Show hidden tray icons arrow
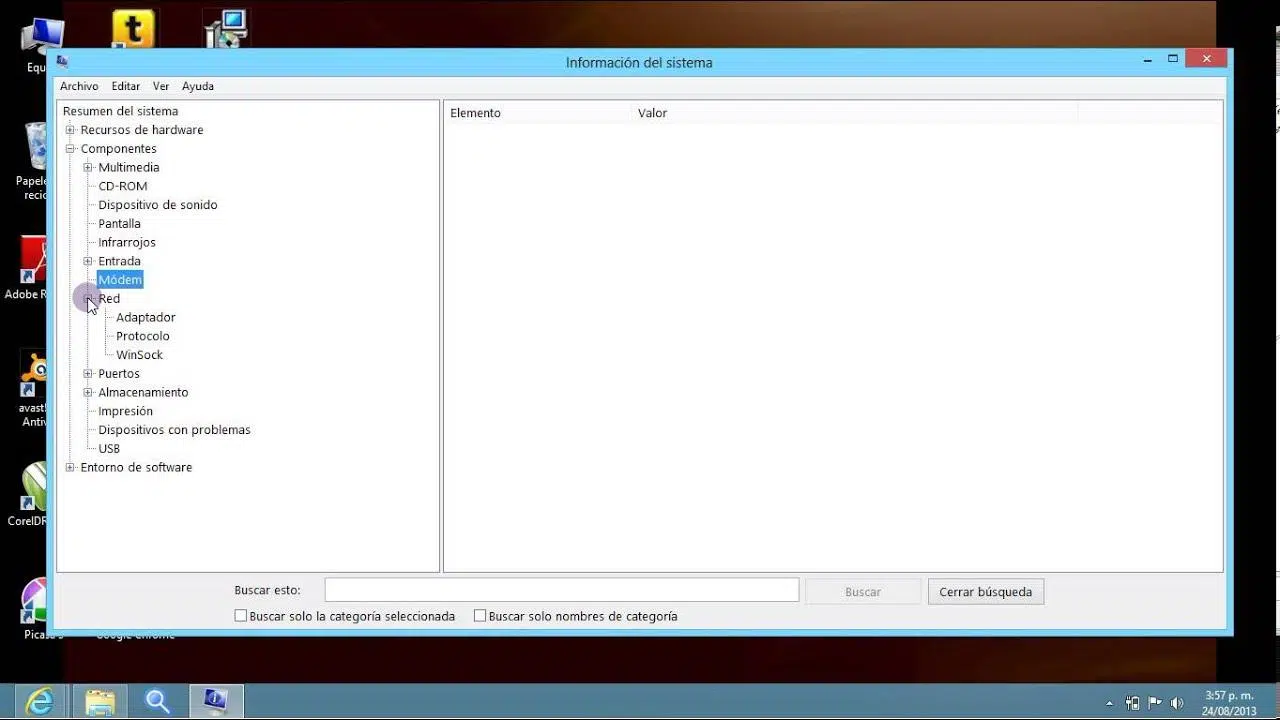This screenshot has height=720, width=1280. 1109,703
